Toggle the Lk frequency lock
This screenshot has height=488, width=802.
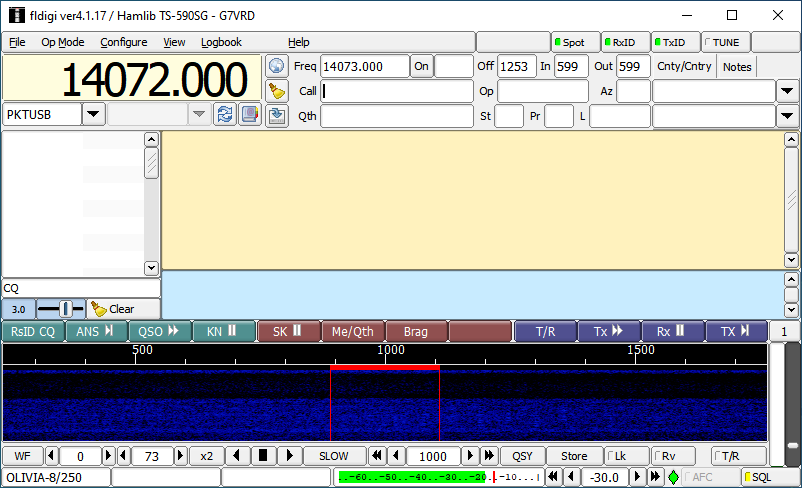[625, 456]
